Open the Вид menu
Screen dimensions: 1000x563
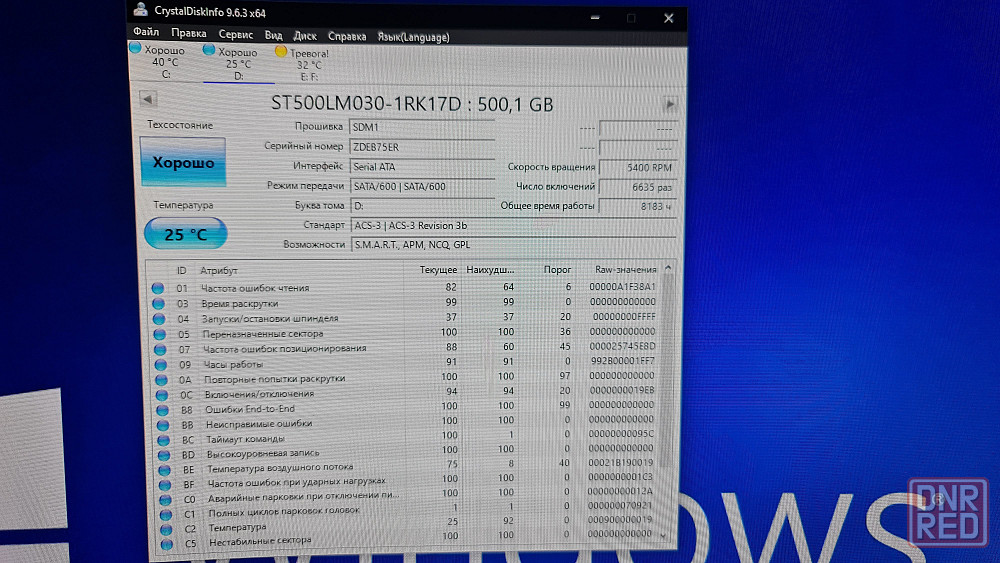pyautogui.click(x=273, y=35)
